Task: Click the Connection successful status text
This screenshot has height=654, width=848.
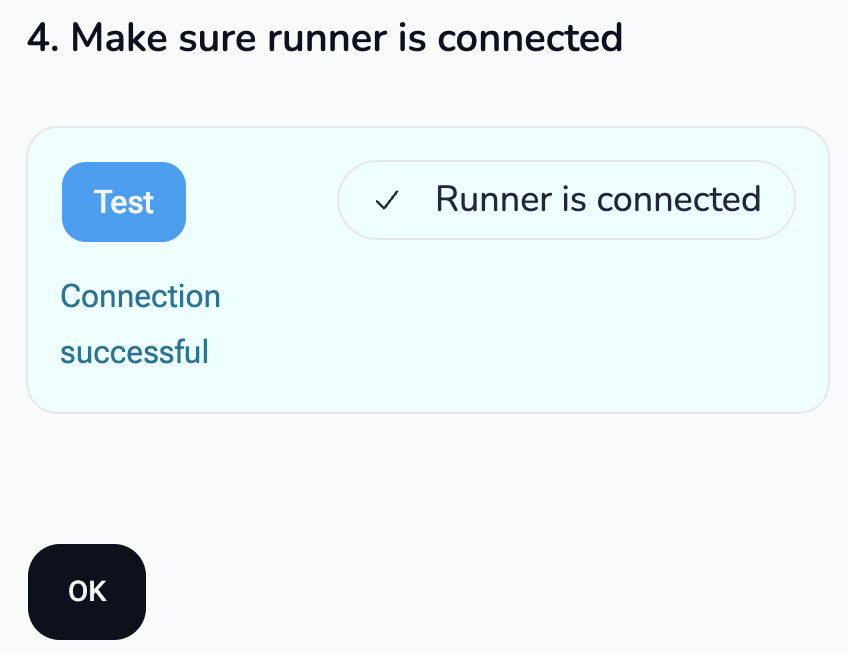Action: 140,322
